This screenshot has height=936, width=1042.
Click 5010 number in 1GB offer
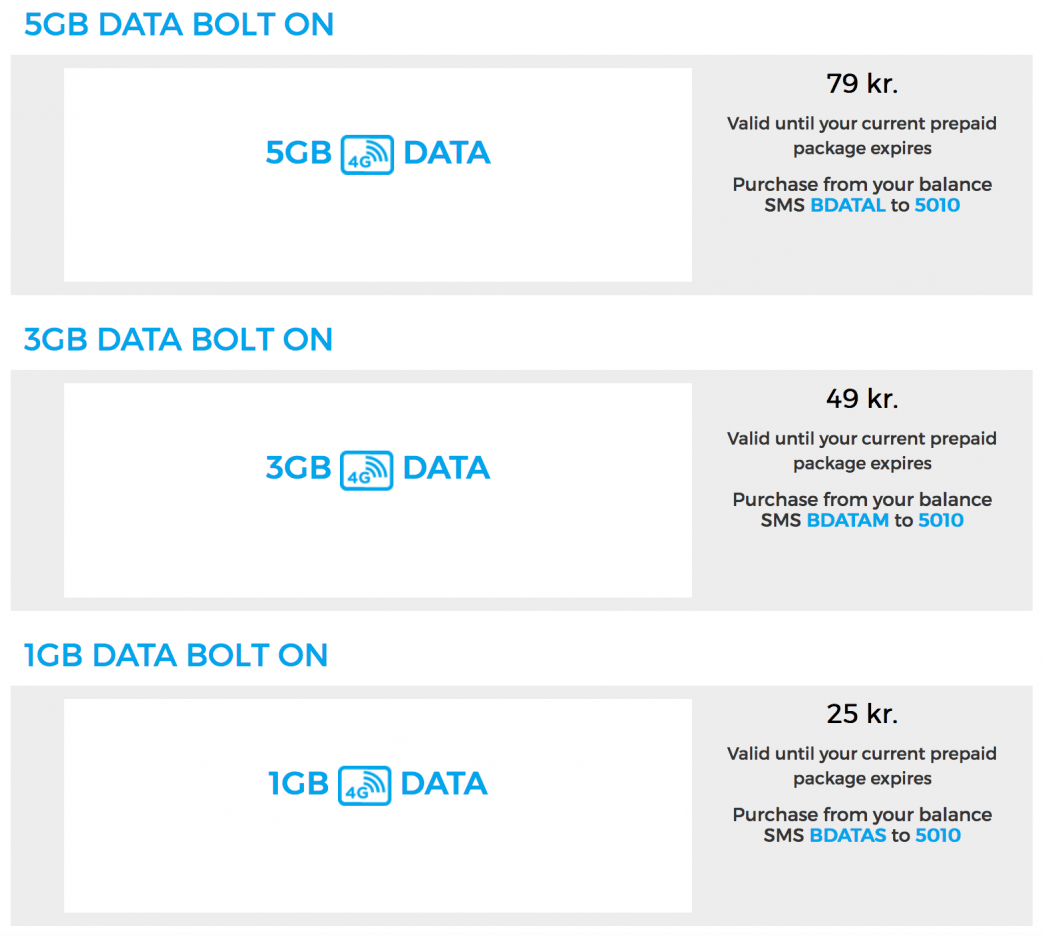pyautogui.click(x=938, y=836)
